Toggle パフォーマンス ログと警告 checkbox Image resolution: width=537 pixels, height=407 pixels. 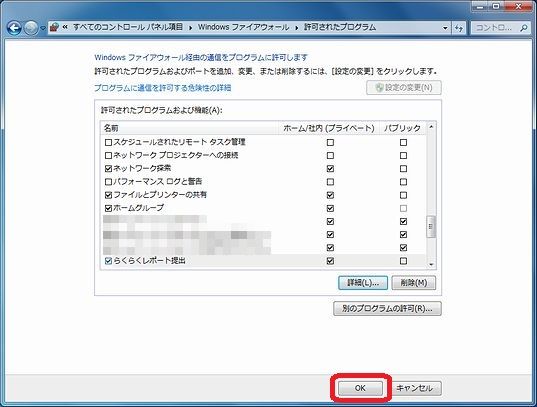coord(108,182)
